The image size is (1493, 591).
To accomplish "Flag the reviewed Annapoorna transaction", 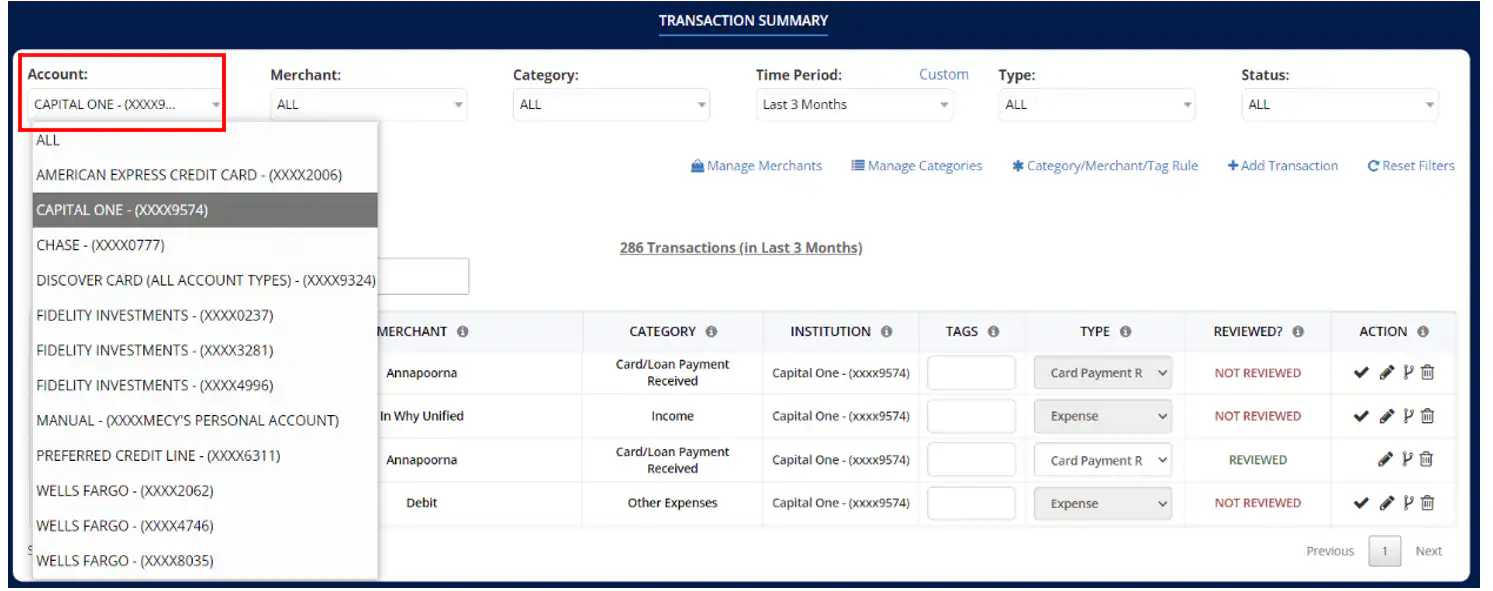I will pyautogui.click(x=1408, y=459).
